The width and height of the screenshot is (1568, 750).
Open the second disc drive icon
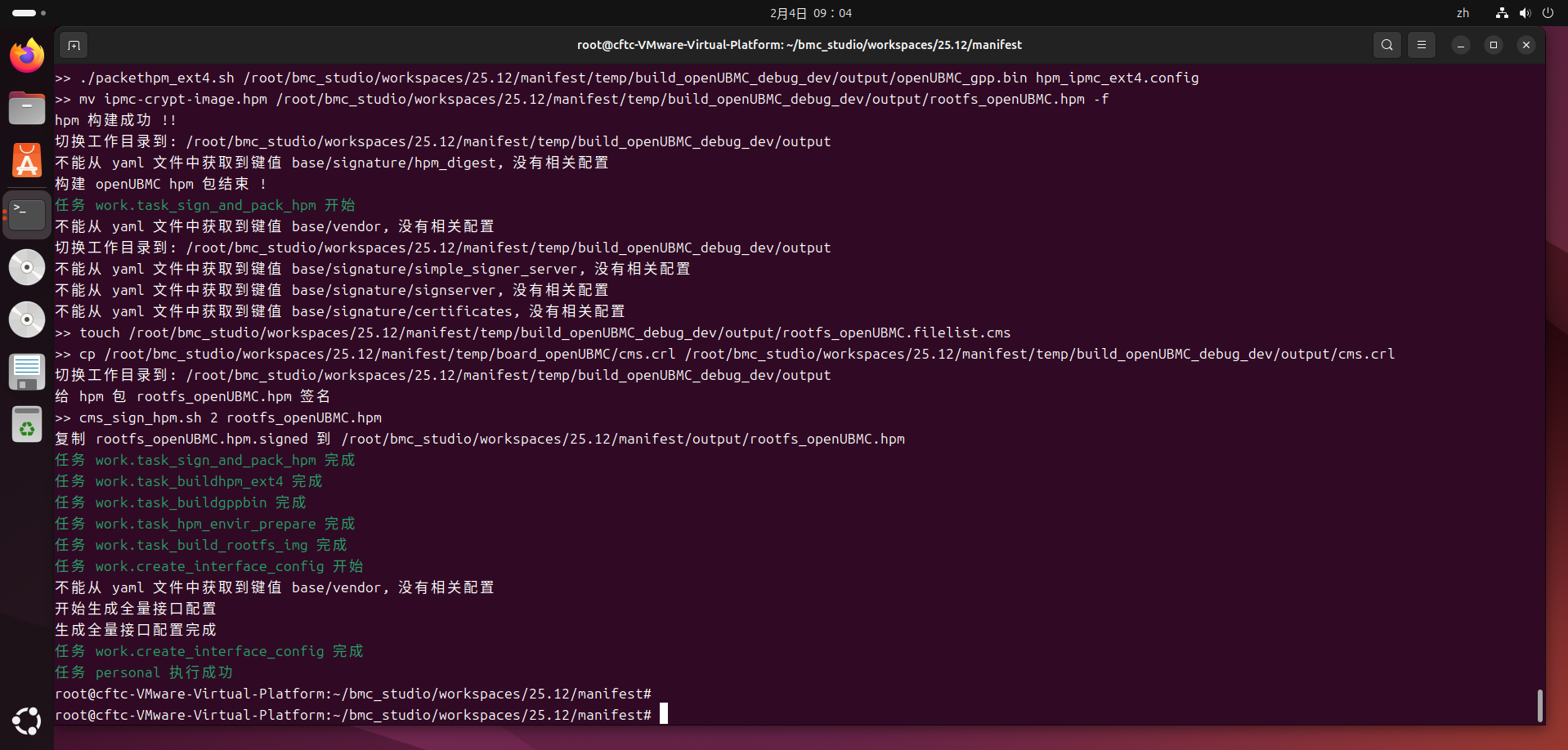[27, 319]
